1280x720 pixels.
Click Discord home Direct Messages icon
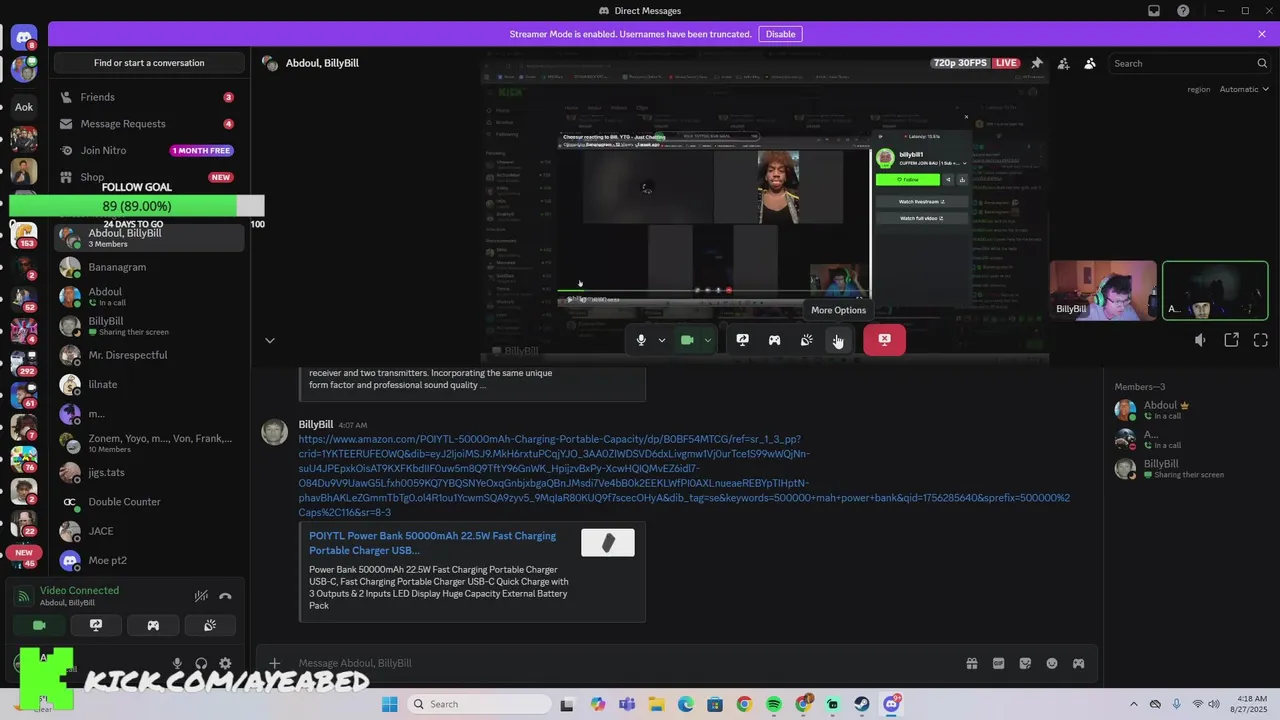[24, 39]
